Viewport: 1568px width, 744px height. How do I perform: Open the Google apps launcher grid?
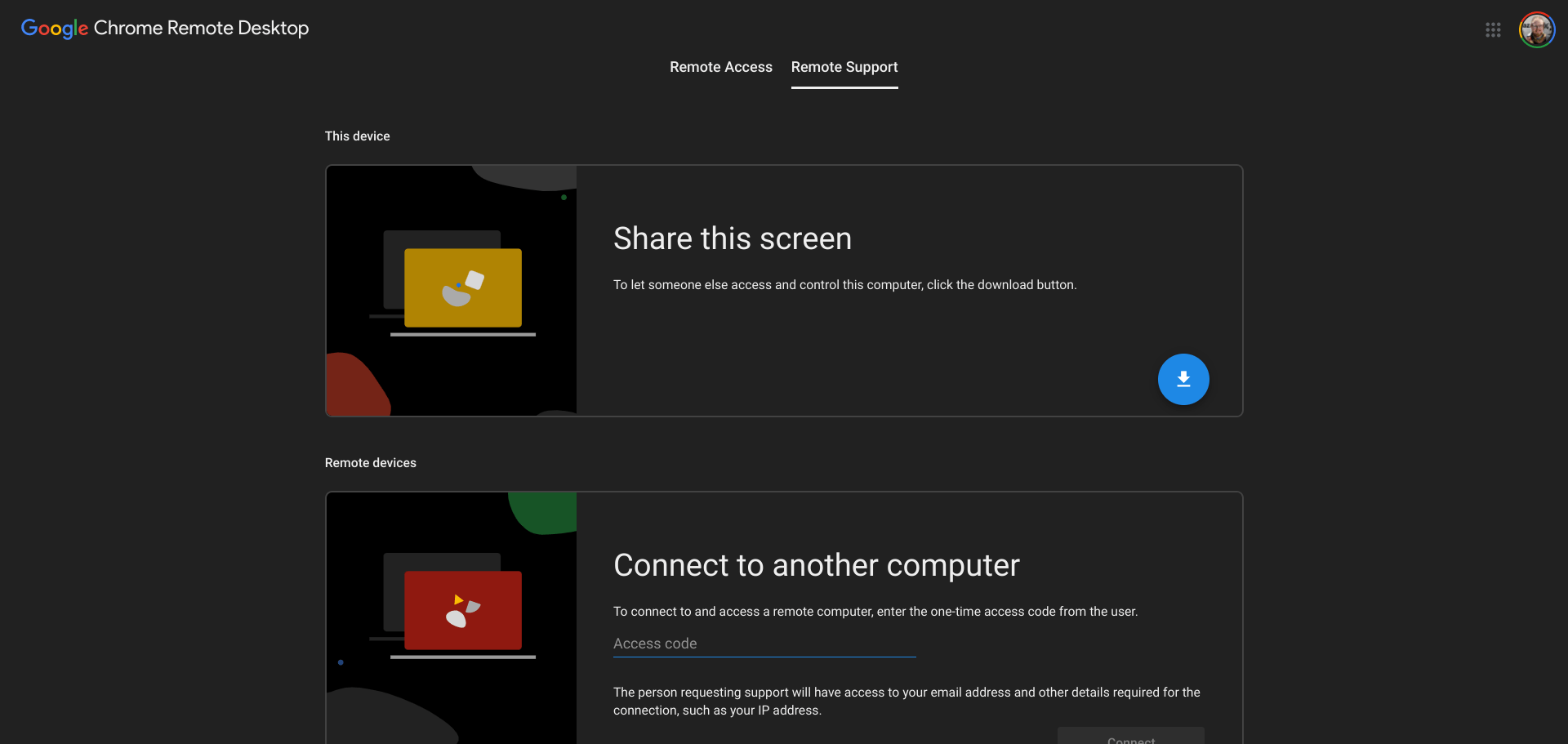(x=1494, y=29)
